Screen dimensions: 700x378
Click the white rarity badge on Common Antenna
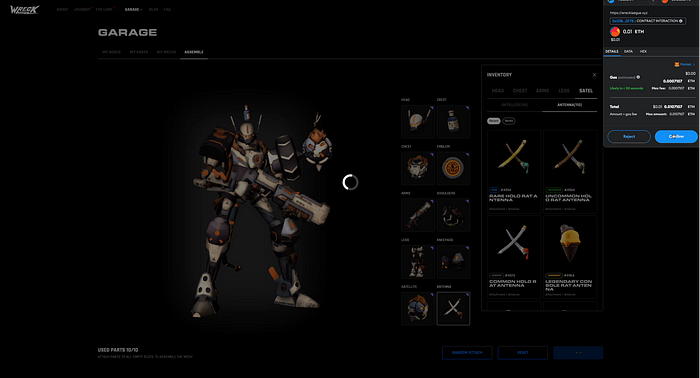tap(496, 275)
